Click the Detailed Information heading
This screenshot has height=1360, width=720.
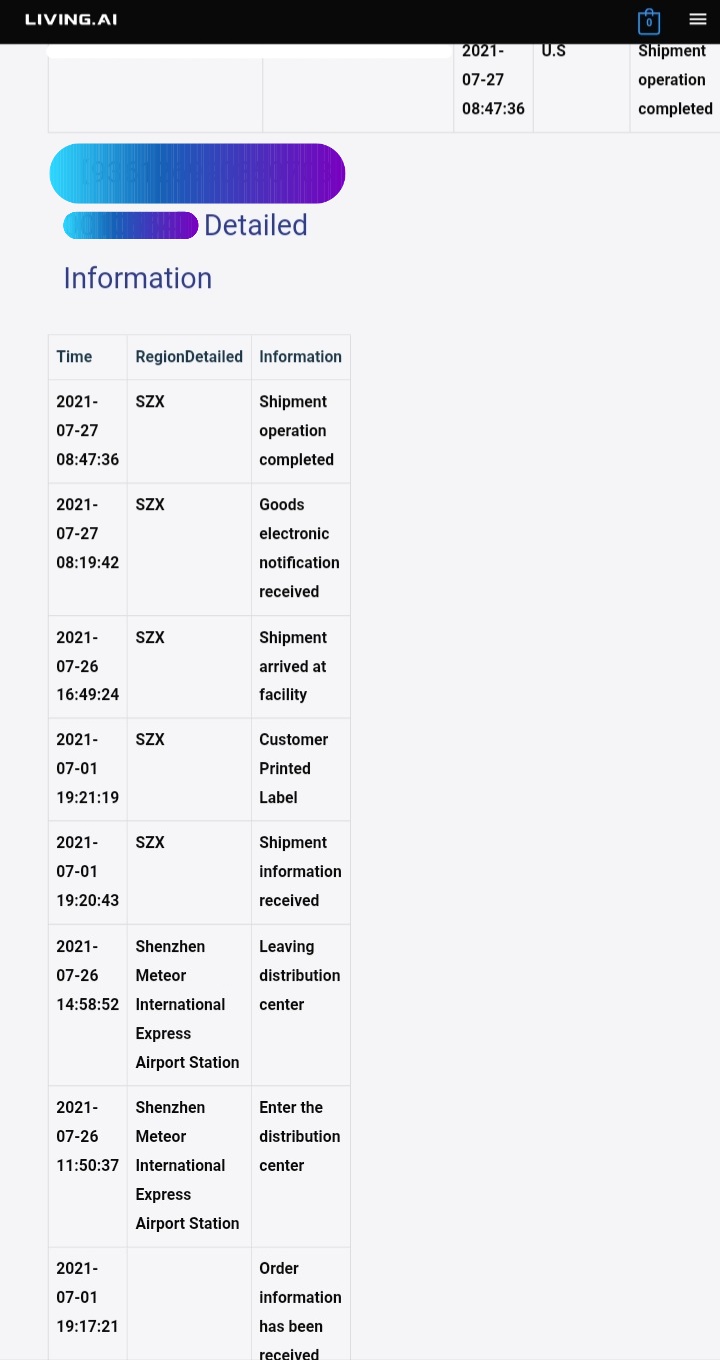[185, 251]
